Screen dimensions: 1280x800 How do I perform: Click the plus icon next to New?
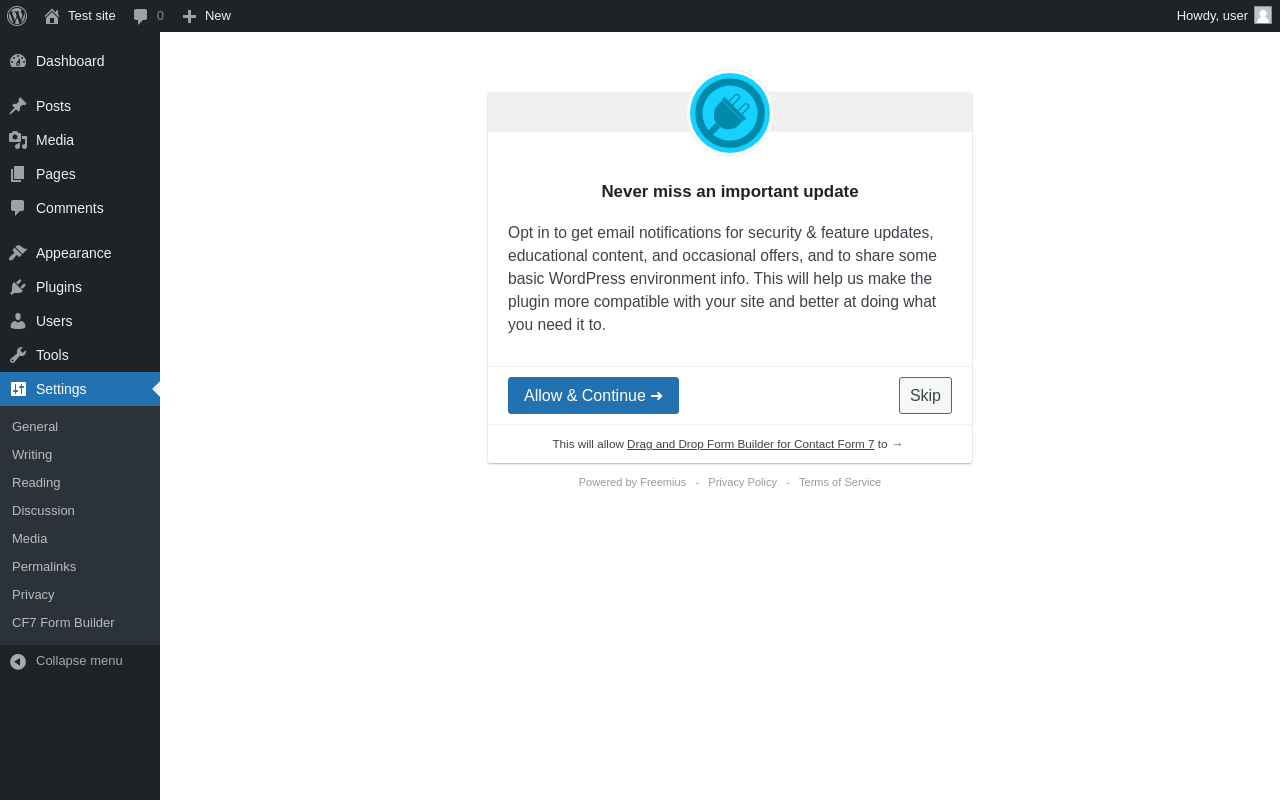[190, 16]
